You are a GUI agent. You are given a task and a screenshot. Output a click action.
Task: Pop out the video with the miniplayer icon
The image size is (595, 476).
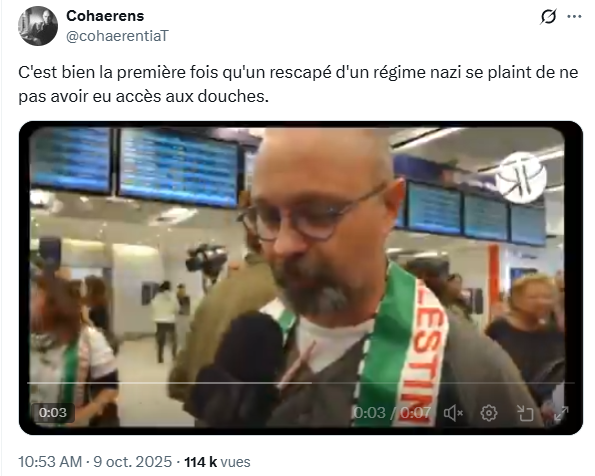[525, 413]
